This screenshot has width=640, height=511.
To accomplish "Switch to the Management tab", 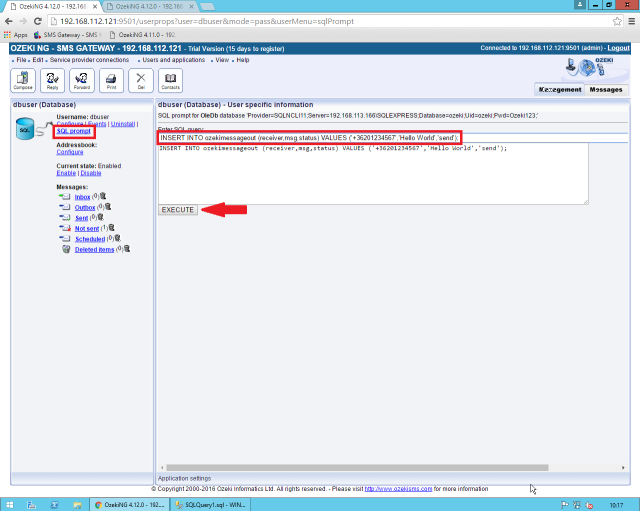I will coord(560,89).
